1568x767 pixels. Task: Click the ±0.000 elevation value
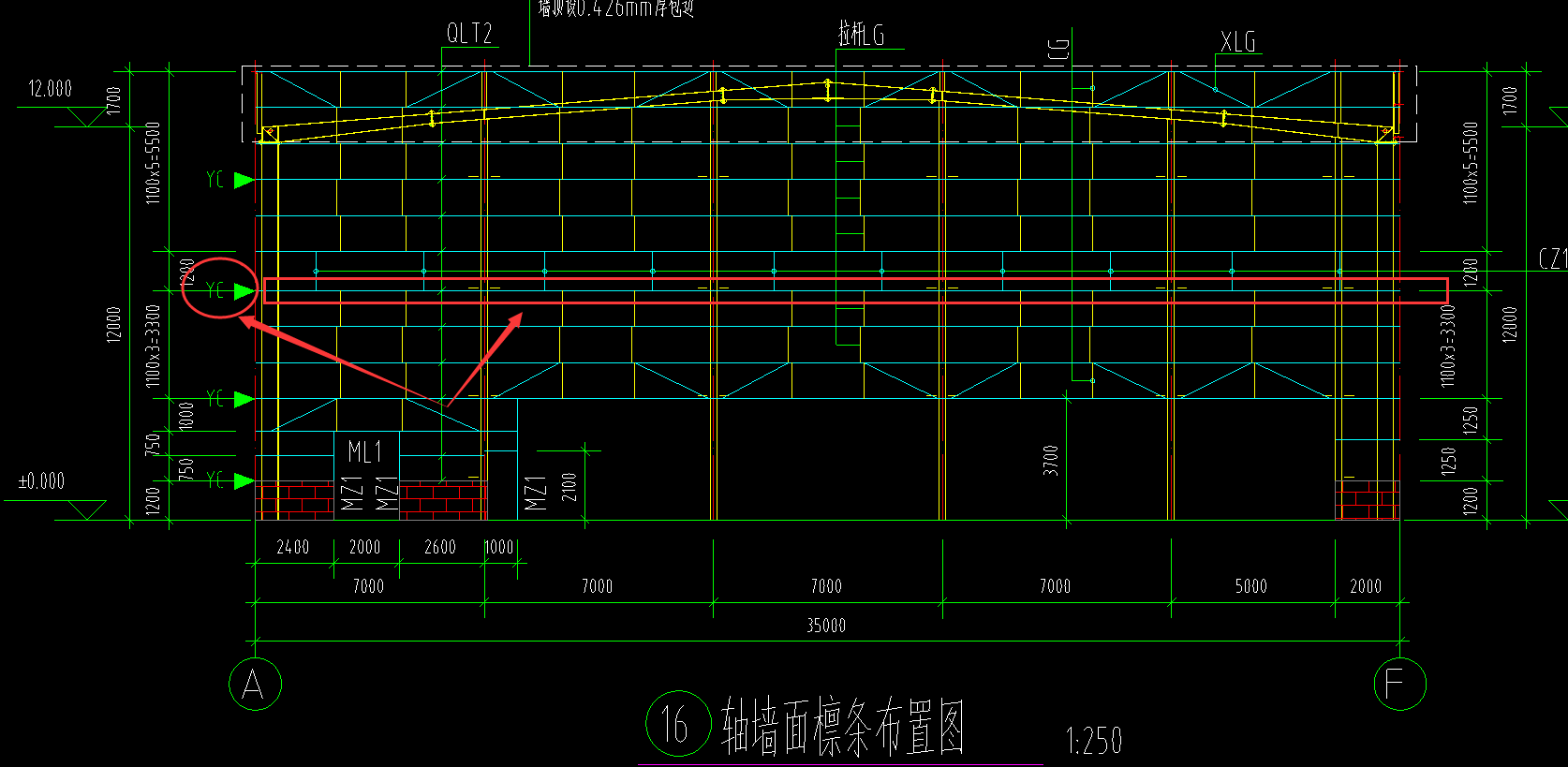click(x=42, y=481)
